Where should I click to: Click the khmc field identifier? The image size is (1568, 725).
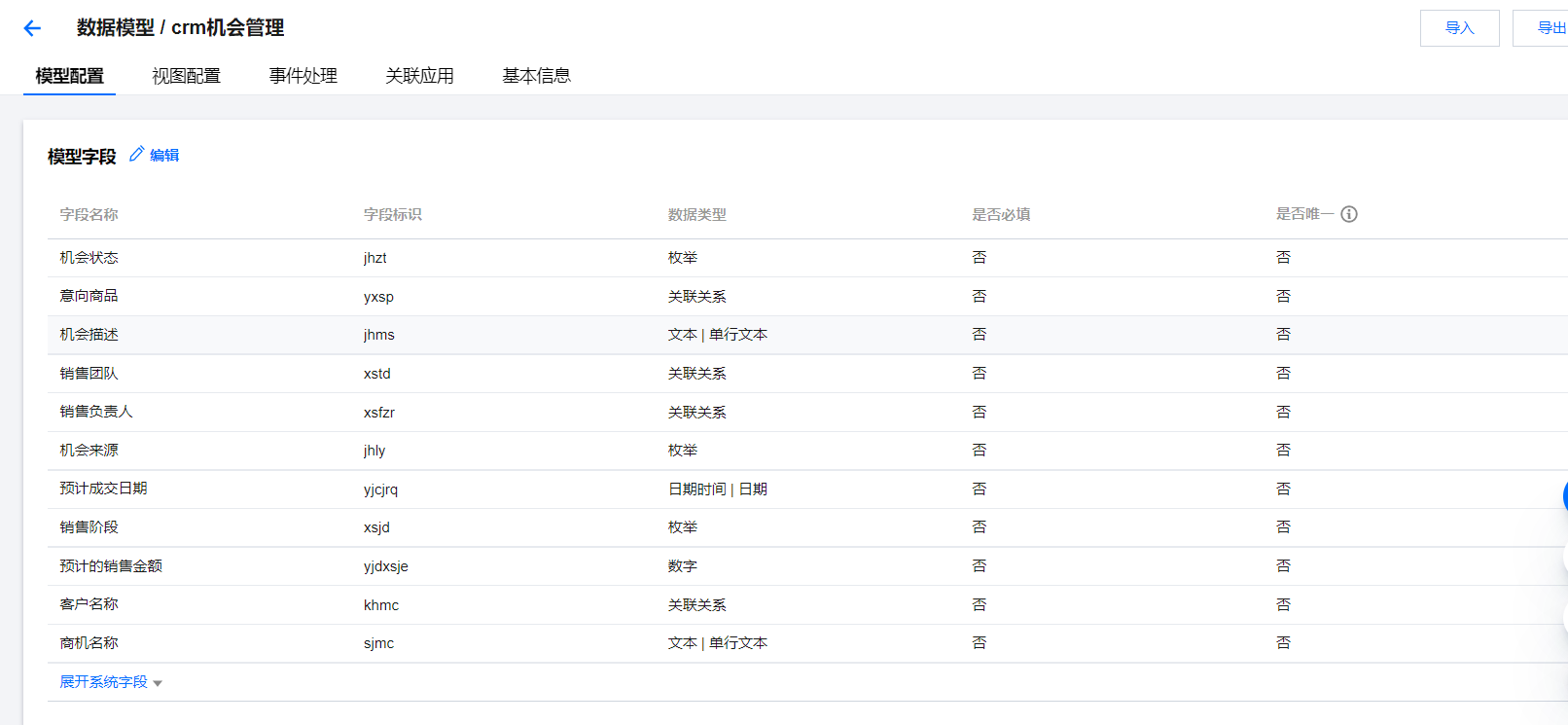(381, 605)
